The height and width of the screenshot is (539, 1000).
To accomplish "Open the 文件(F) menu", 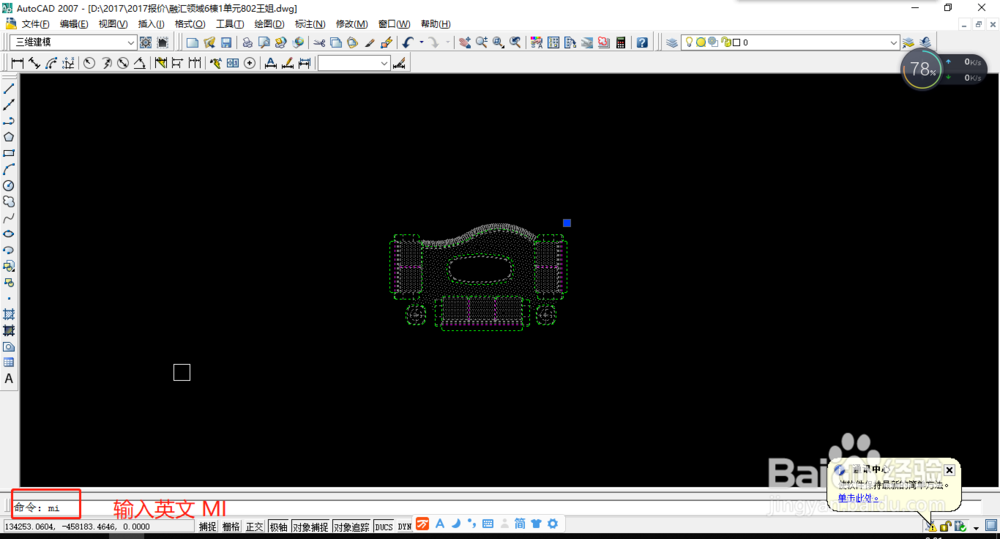I will click(x=35, y=24).
